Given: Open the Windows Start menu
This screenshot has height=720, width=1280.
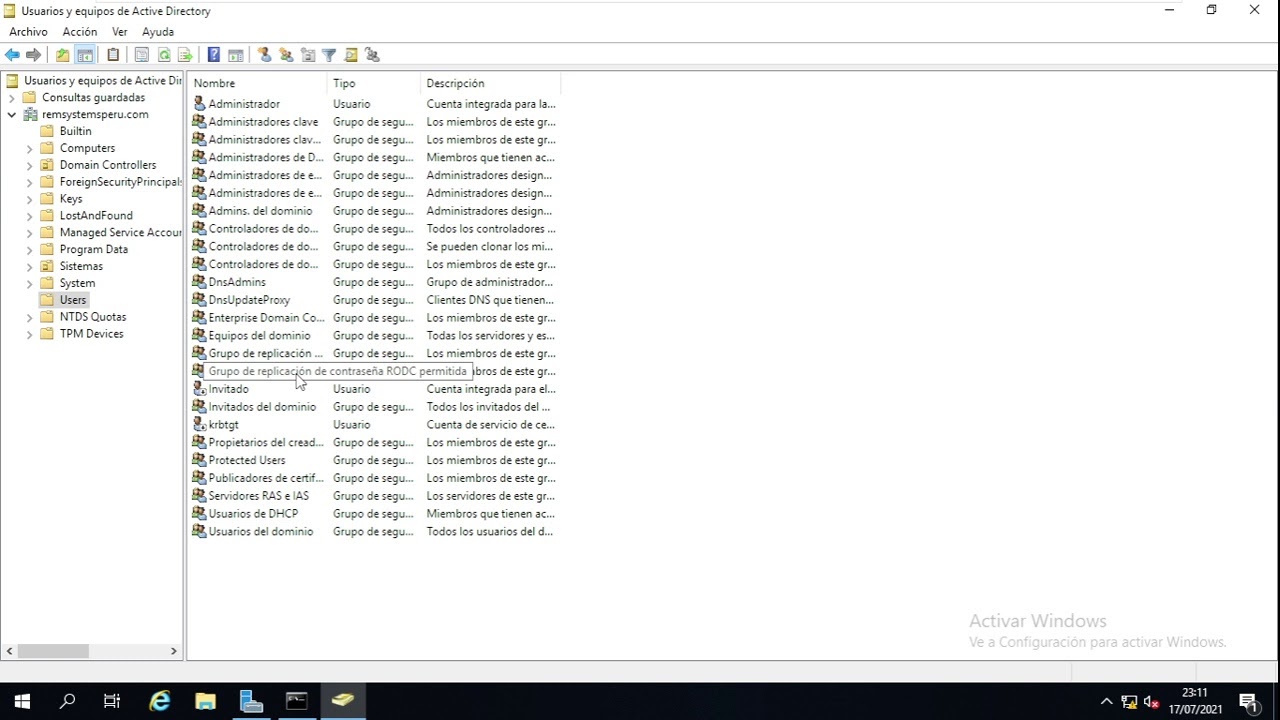Looking at the screenshot, I should click(22, 701).
